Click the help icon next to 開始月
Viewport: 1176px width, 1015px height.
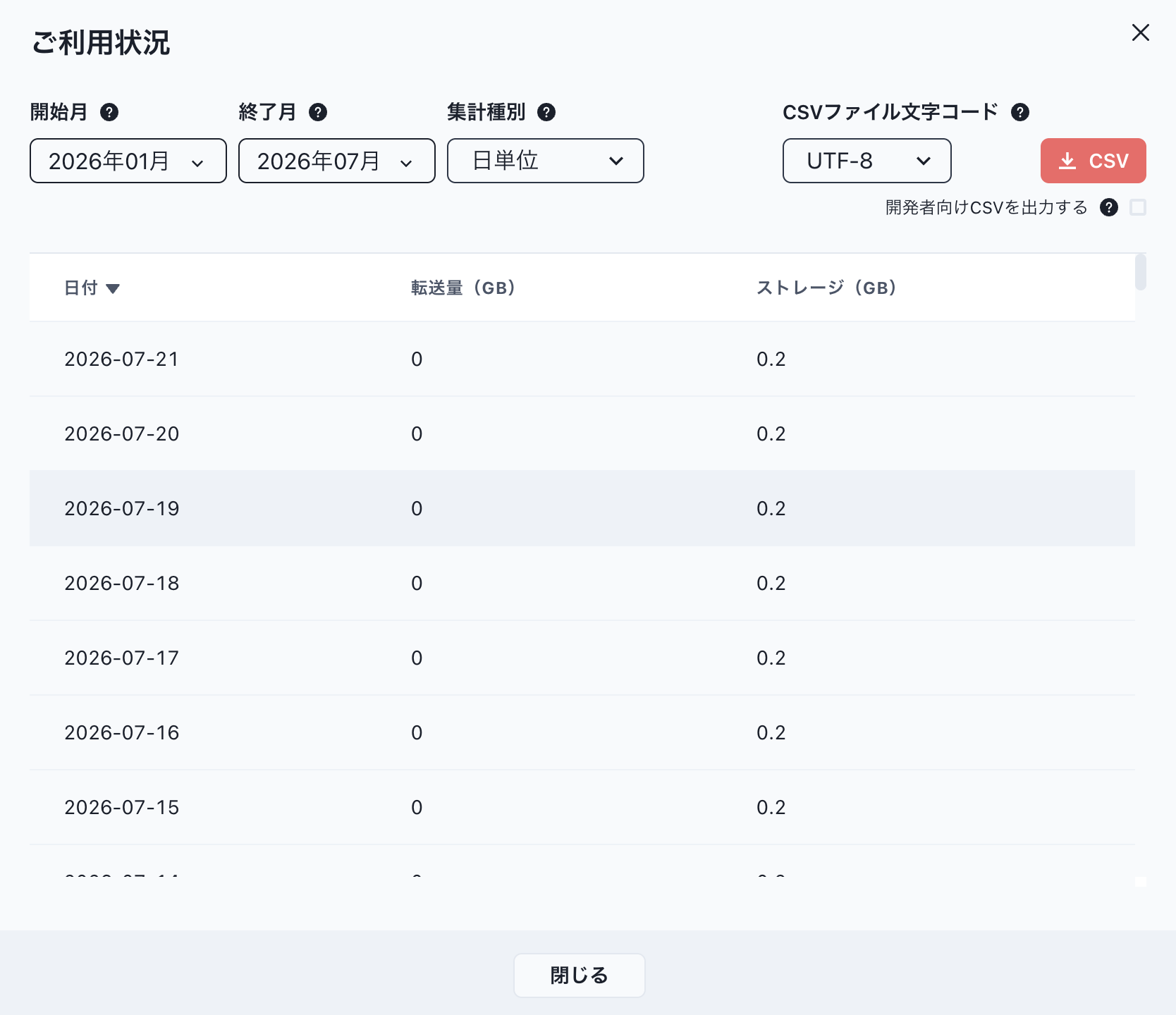click(109, 112)
